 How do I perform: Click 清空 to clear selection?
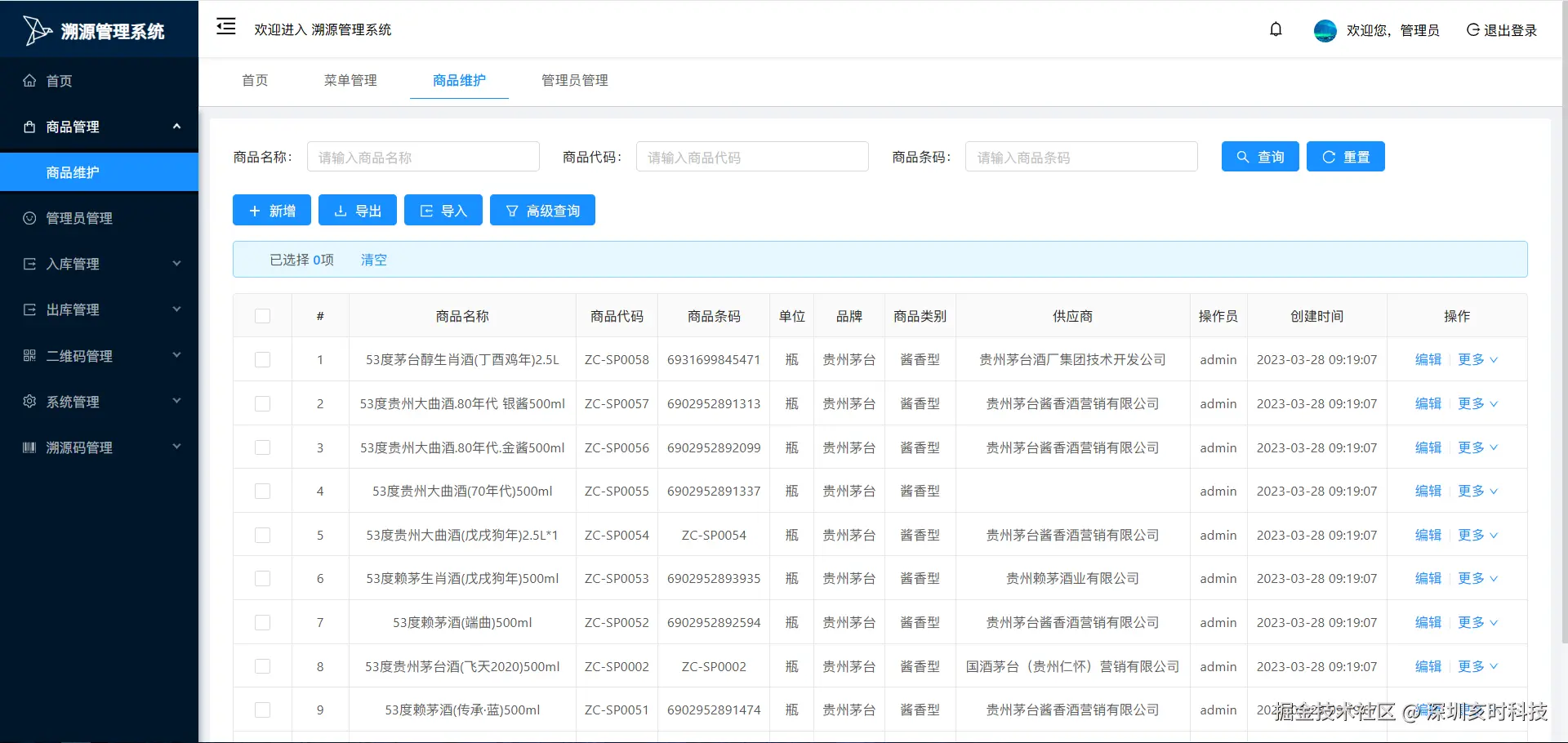[x=374, y=260]
